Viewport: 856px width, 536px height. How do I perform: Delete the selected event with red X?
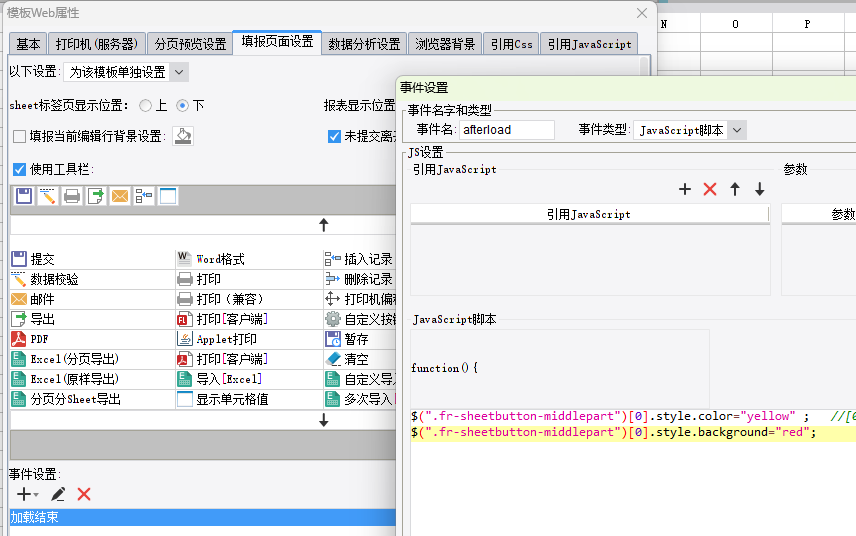[x=84, y=494]
